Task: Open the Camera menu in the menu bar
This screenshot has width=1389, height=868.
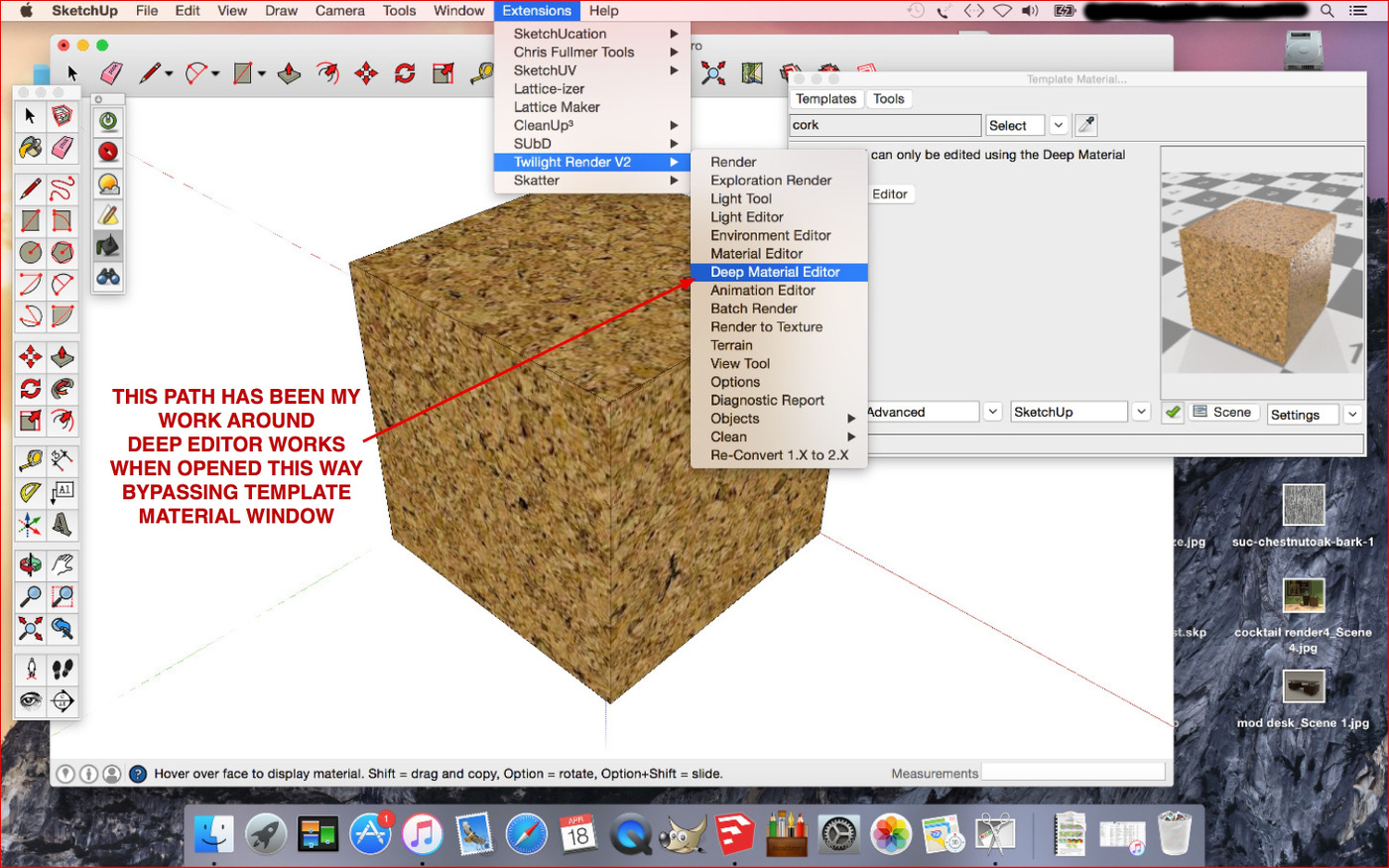Action: (340, 11)
